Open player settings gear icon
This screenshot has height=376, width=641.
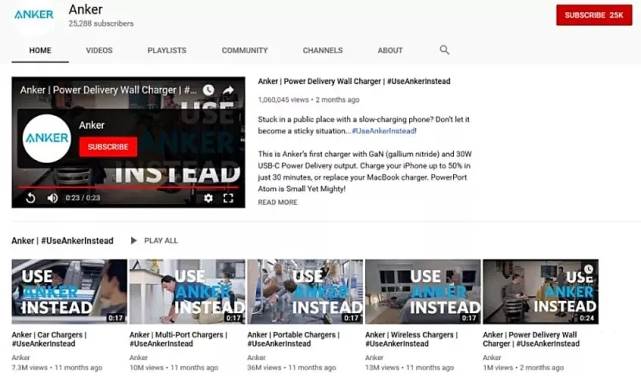(208, 198)
